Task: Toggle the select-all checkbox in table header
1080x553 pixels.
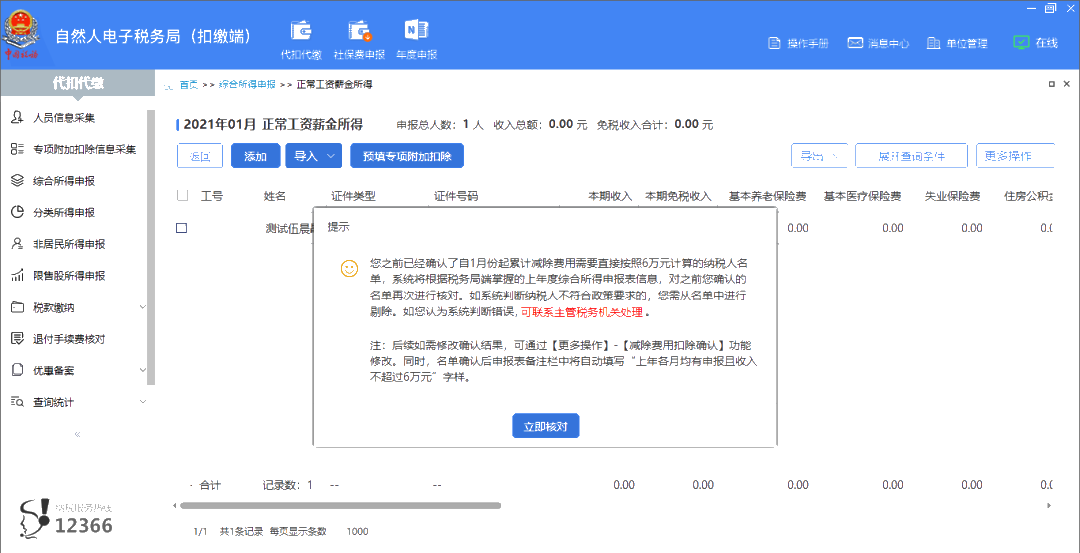Action: (x=182, y=196)
